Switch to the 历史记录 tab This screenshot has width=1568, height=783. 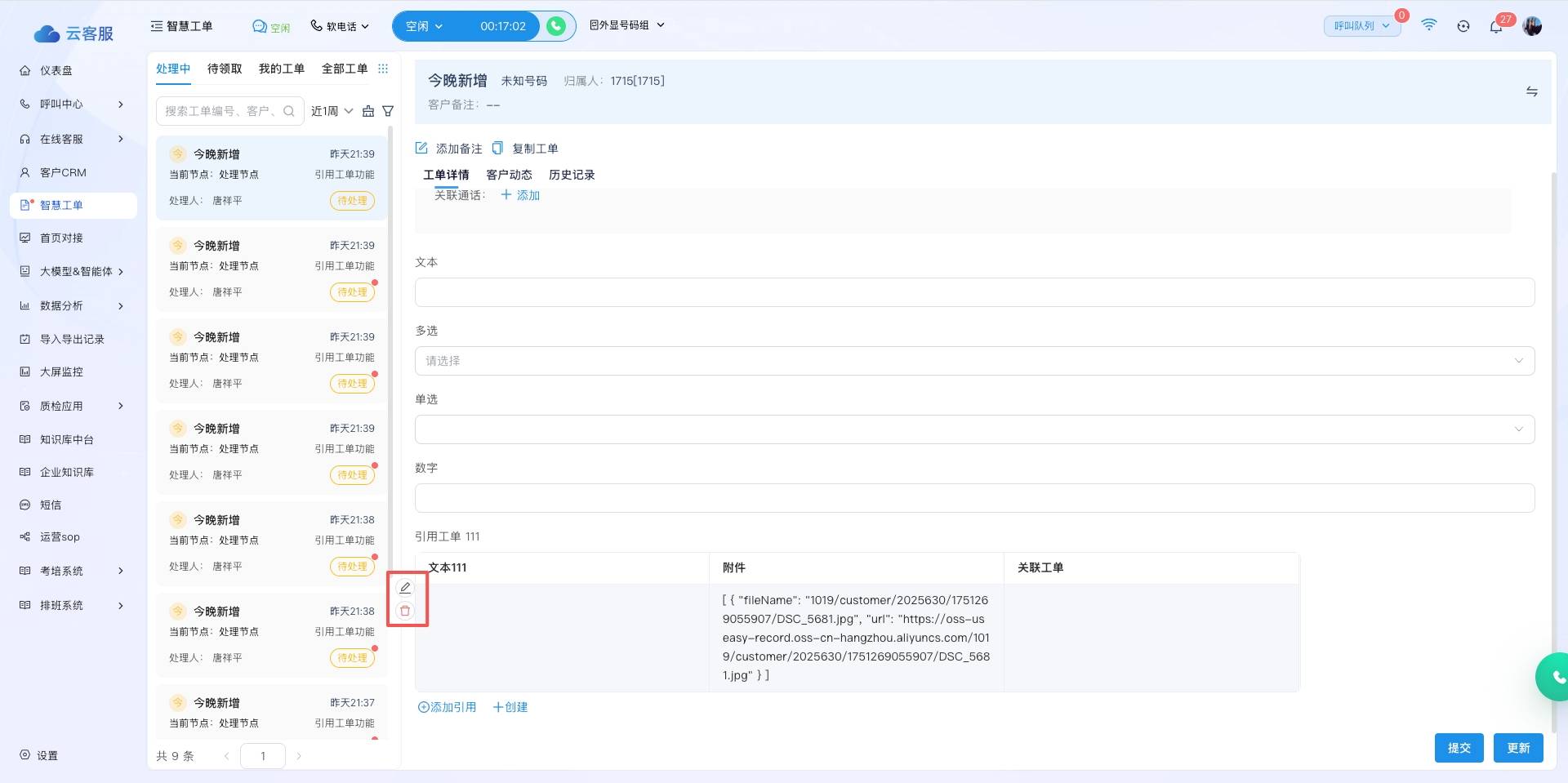click(x=572, y=175)
